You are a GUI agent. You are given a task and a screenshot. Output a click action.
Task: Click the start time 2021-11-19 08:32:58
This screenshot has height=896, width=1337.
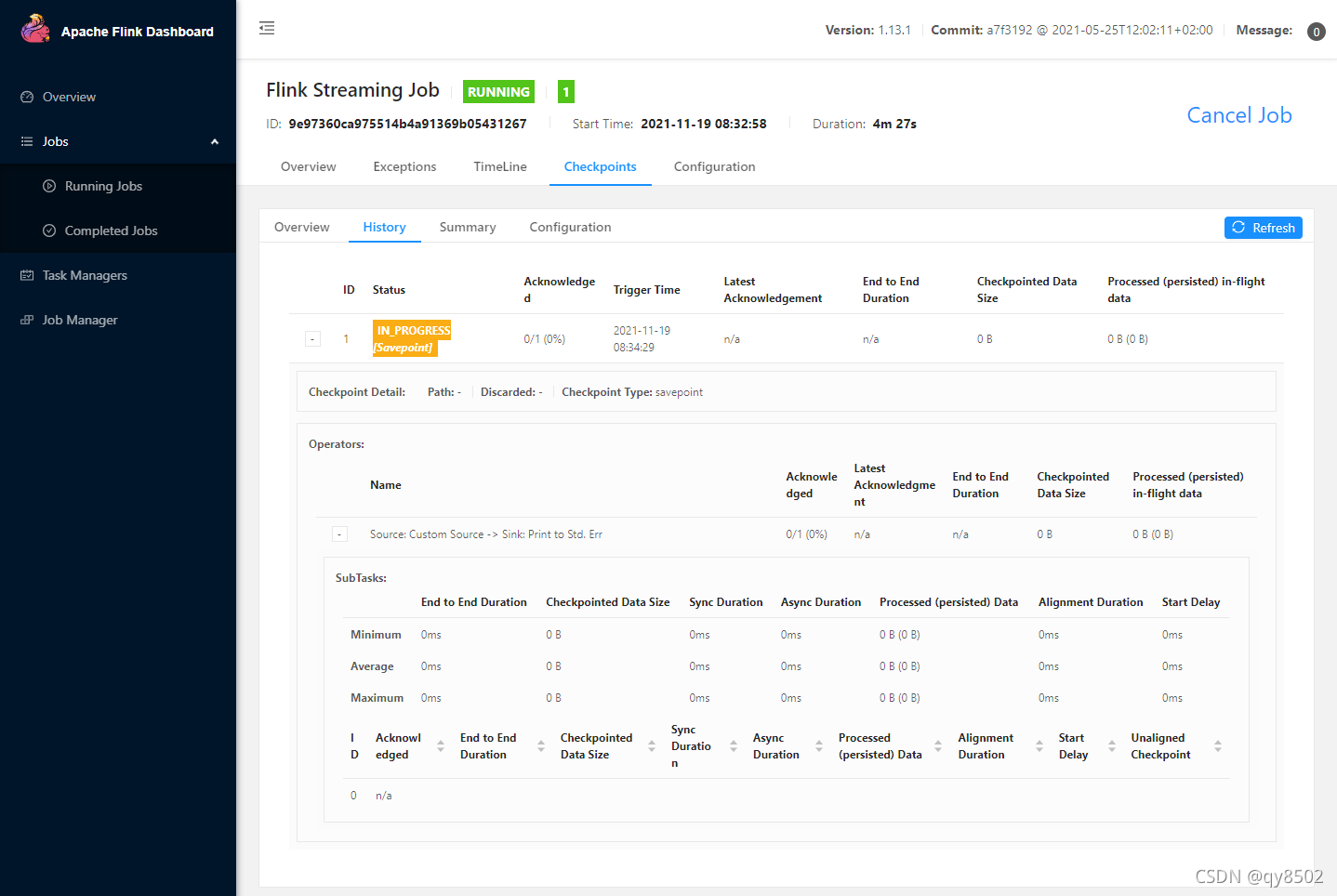point(704,124)
